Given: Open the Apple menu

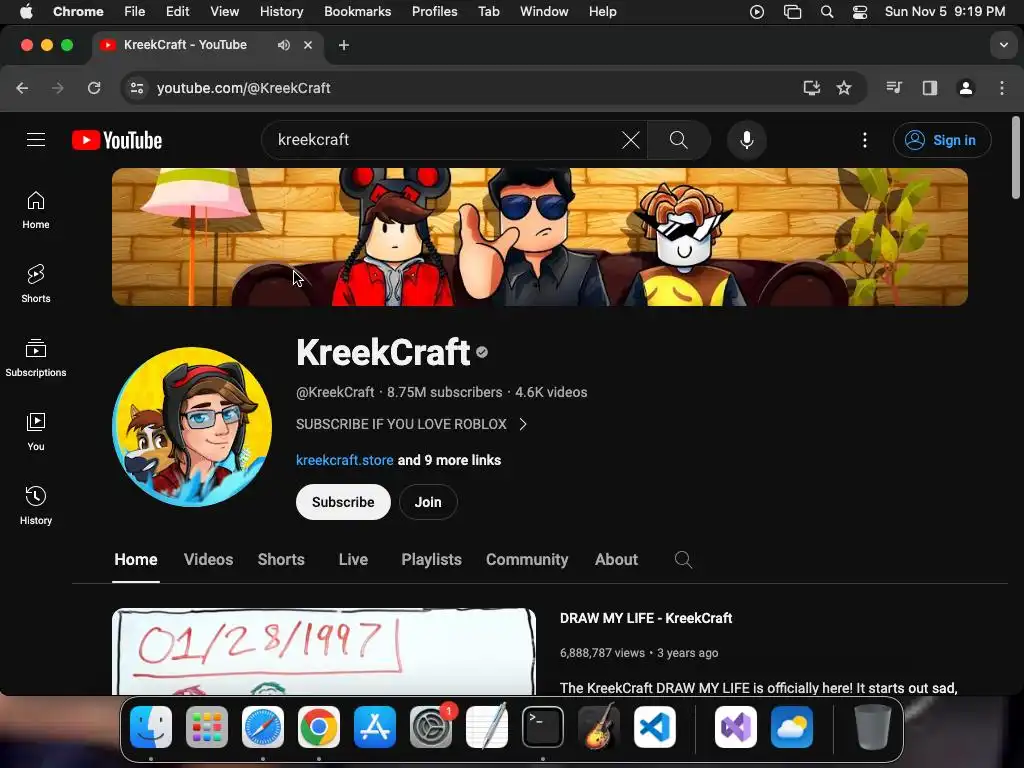Looking at the screenshot, I should pyautogui.click(x=26, y=12).
